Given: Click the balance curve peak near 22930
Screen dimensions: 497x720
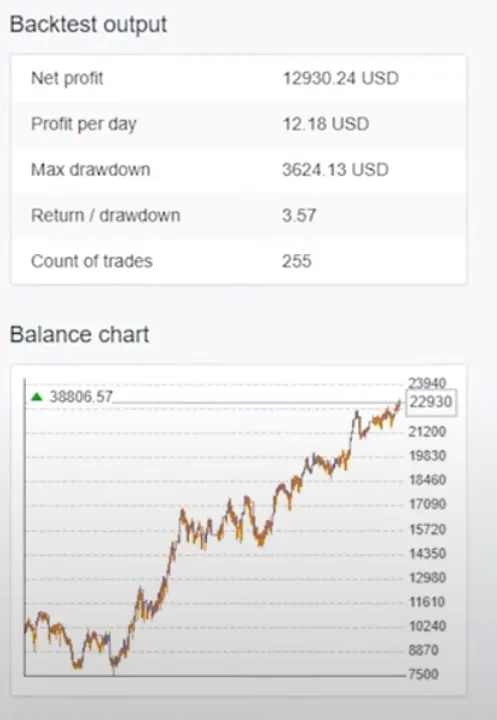Looking at the screenshot, I should (x=399, y=403).
